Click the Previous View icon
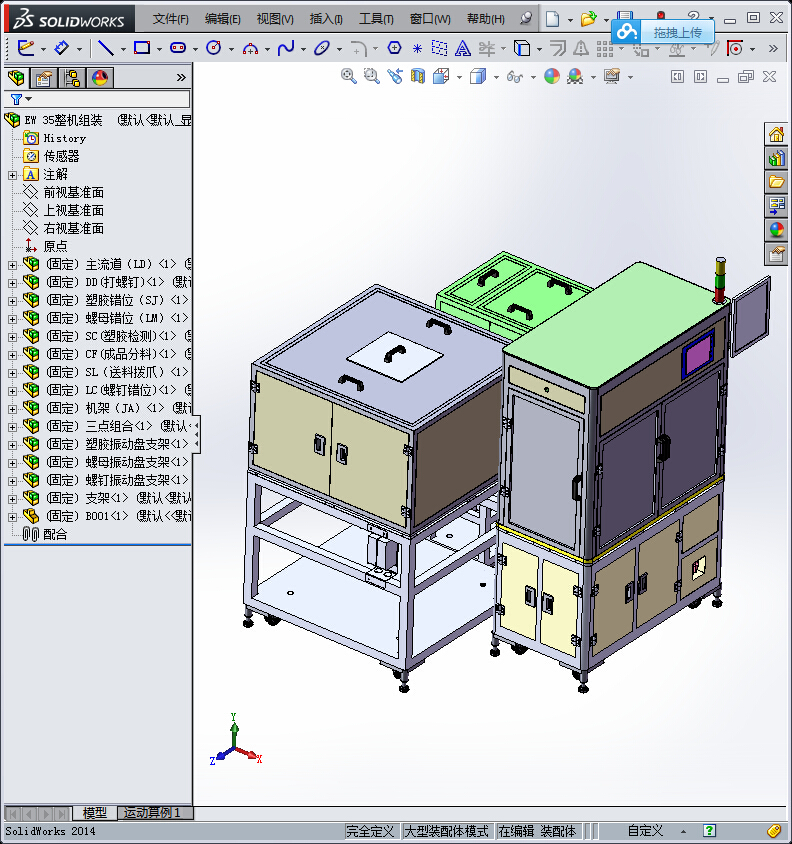 tap(395, 76)
